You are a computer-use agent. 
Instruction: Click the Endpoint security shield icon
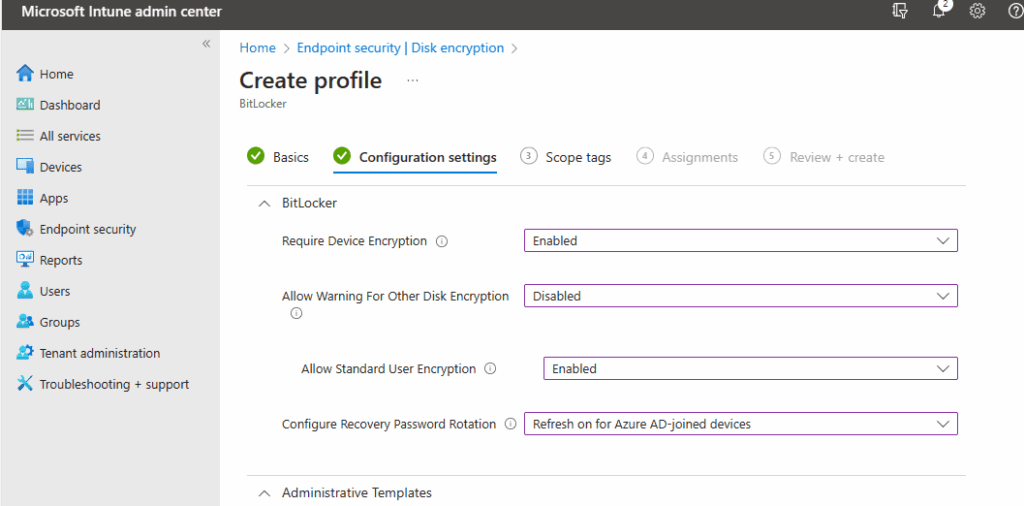click(26, 229)
